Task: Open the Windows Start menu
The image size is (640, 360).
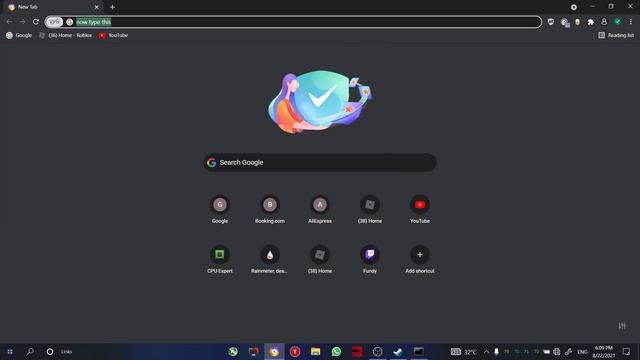Action: [x=10, y=351]
